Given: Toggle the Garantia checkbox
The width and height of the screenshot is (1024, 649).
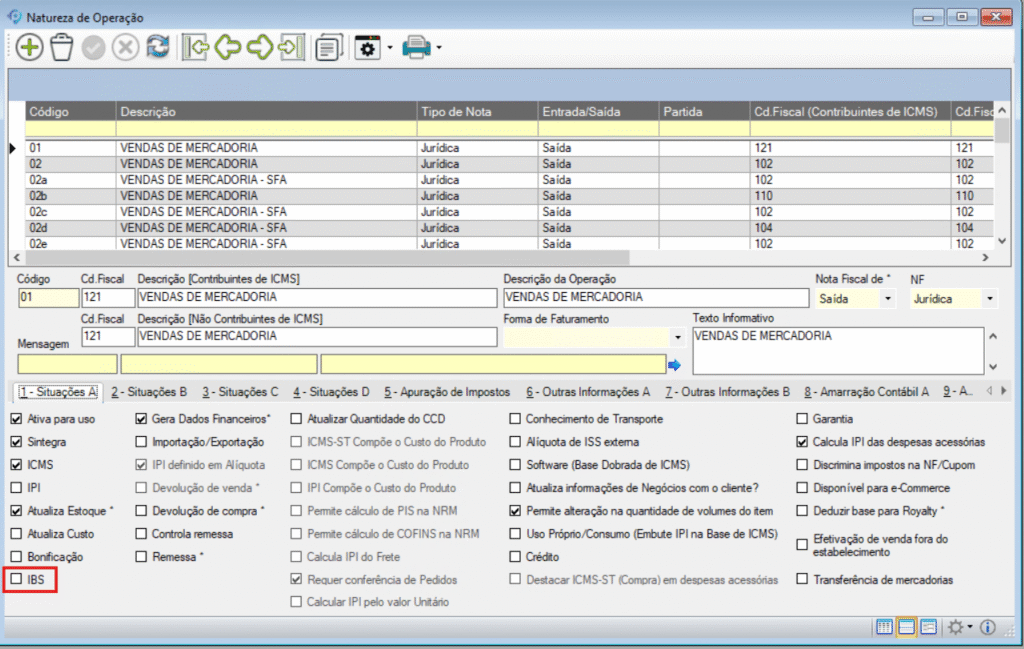Looking at the screenshot, I should [x=803, y=418].
